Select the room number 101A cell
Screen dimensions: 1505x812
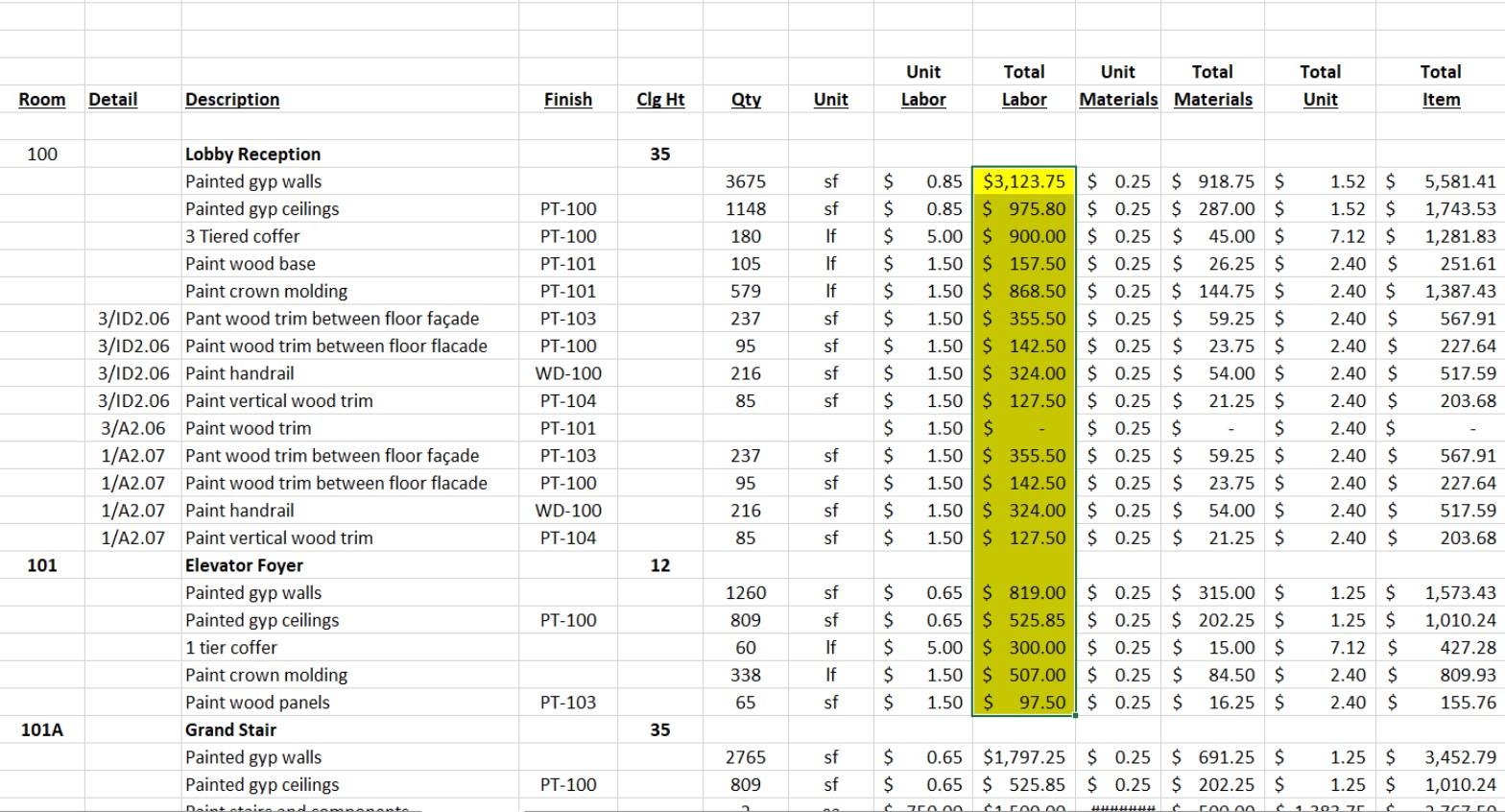click(x=42, y=729)
